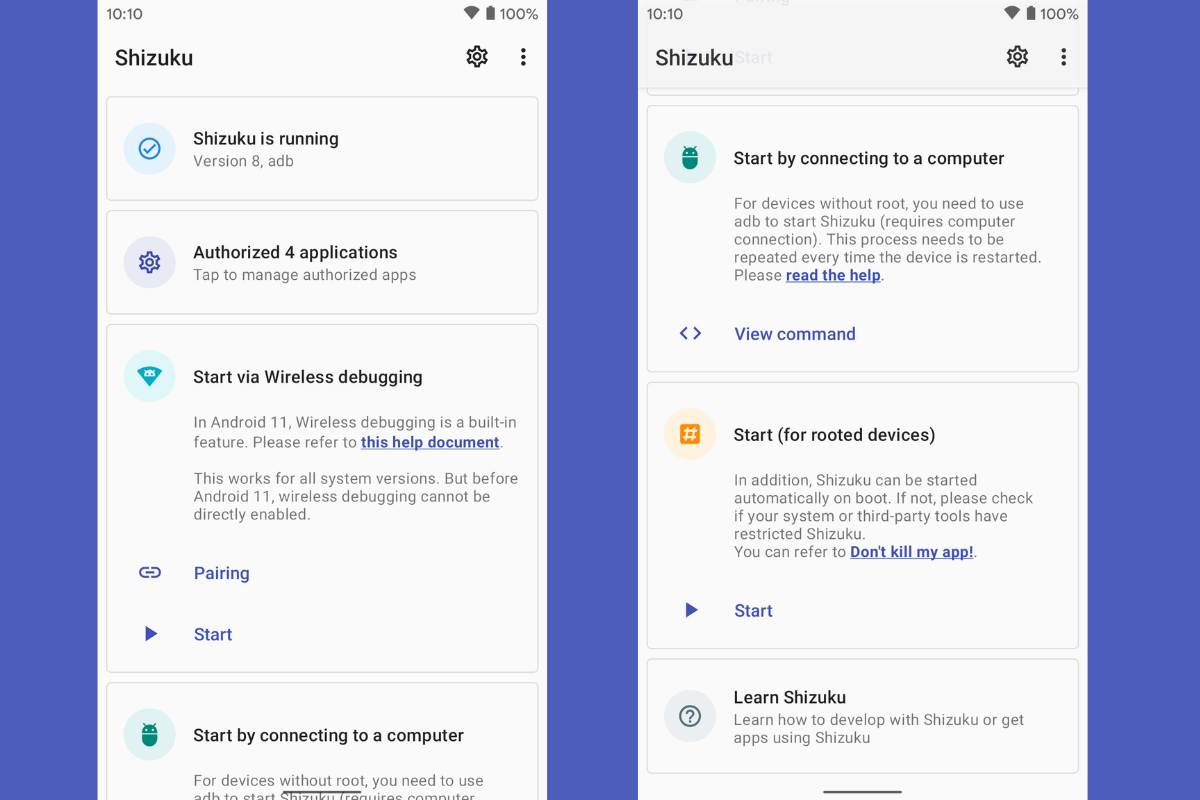This screenshot has height=800, width=1200.
Task: Click the gear icon on Authorized applications card
Action: coord(149,262)
